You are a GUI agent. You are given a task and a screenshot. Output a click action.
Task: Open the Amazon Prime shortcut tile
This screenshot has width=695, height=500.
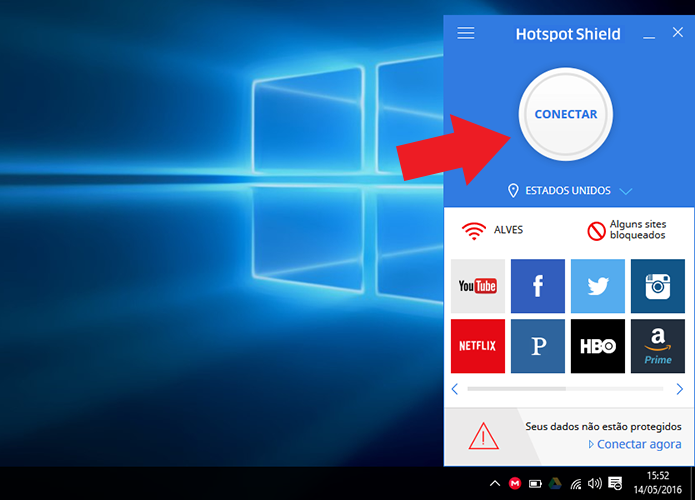pos(658,346)
